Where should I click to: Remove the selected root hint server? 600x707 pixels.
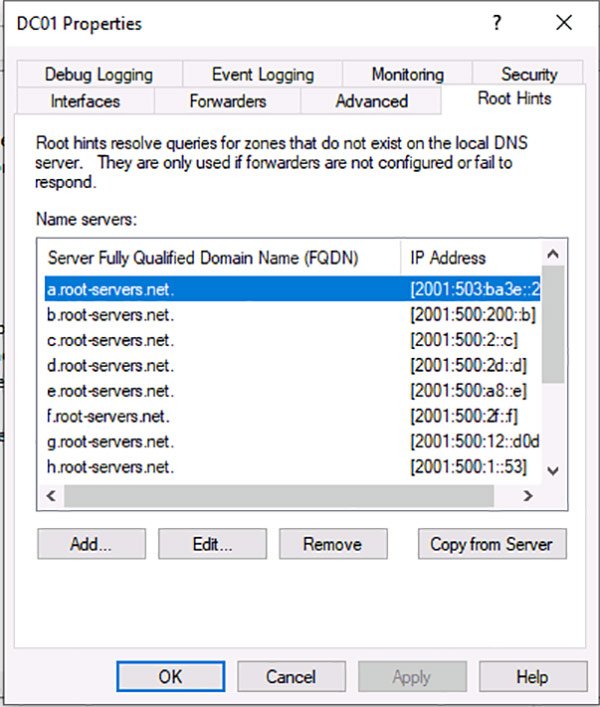[x=332, y=544]
